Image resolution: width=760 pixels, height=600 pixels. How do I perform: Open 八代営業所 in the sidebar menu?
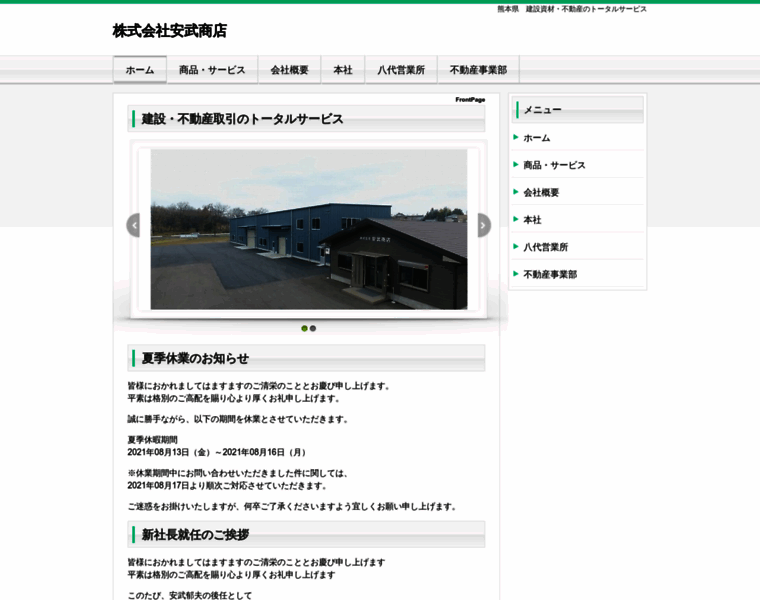pyautogui.click(x=545, y=247)
